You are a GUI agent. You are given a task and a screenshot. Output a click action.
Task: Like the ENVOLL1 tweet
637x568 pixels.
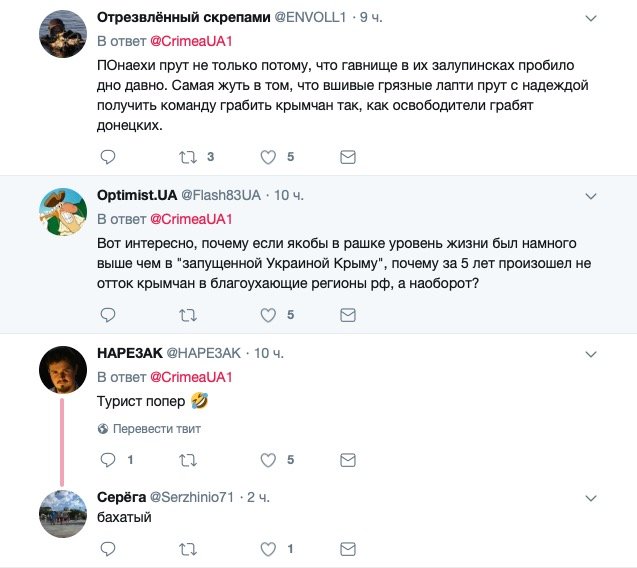(268, 157)
